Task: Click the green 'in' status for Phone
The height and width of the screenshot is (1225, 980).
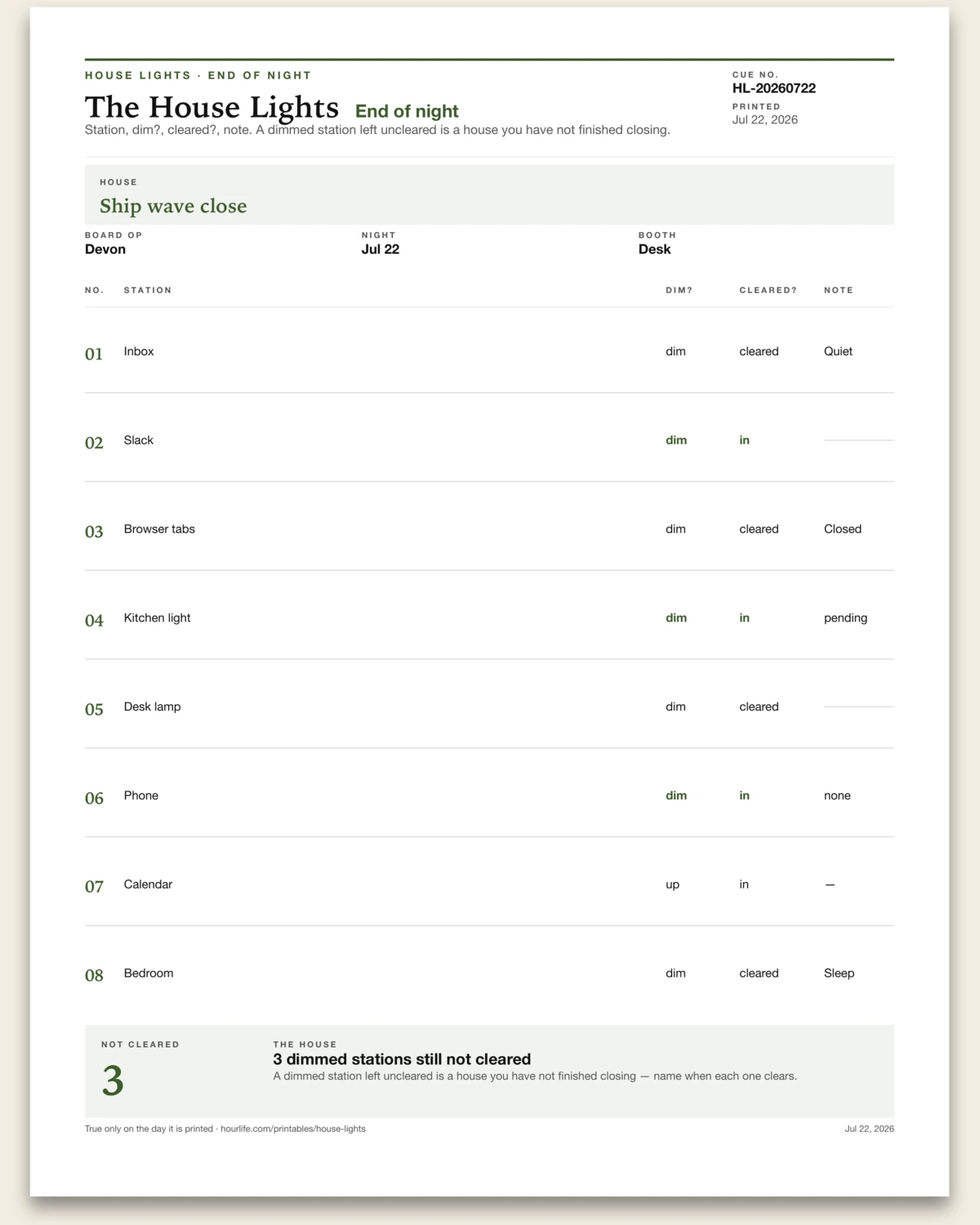Action: [744, 795]
